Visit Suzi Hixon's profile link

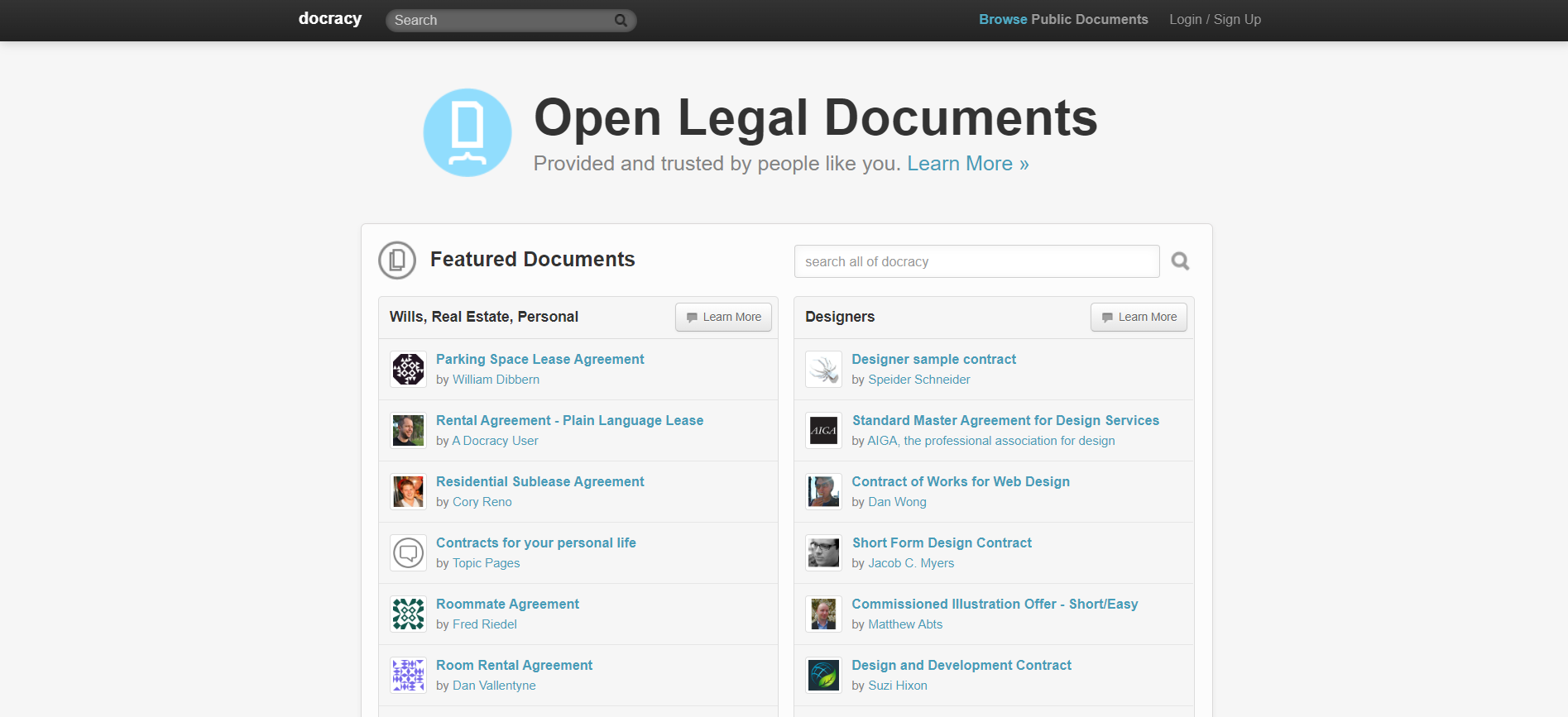(898, 686)
